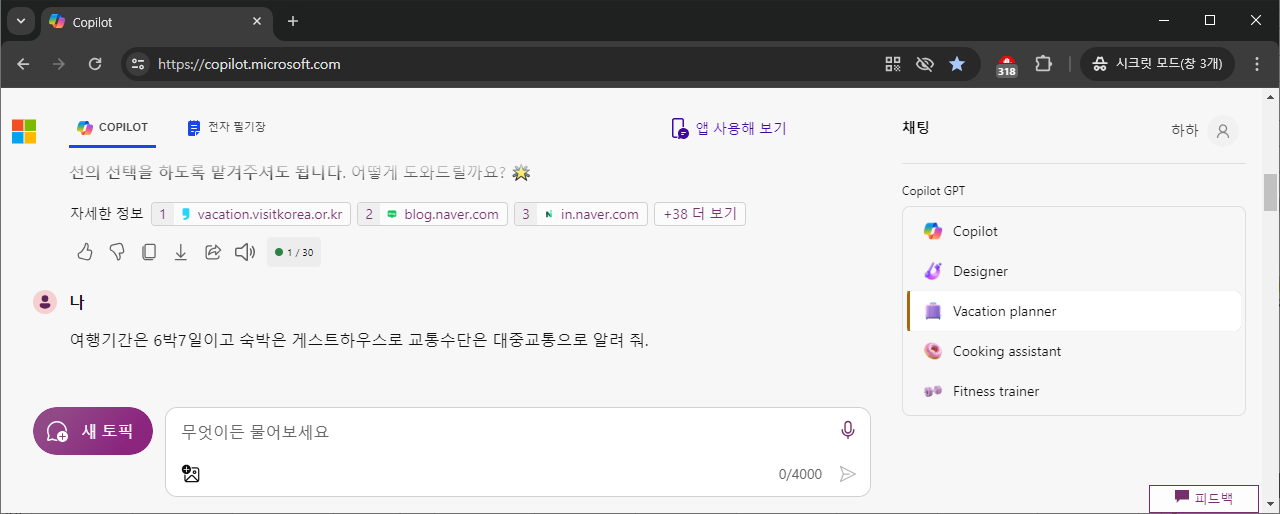Viewport: 1280px width, 514px height.
Task: Select Fitness trainer GPT
Action: tap(1074, 391)
